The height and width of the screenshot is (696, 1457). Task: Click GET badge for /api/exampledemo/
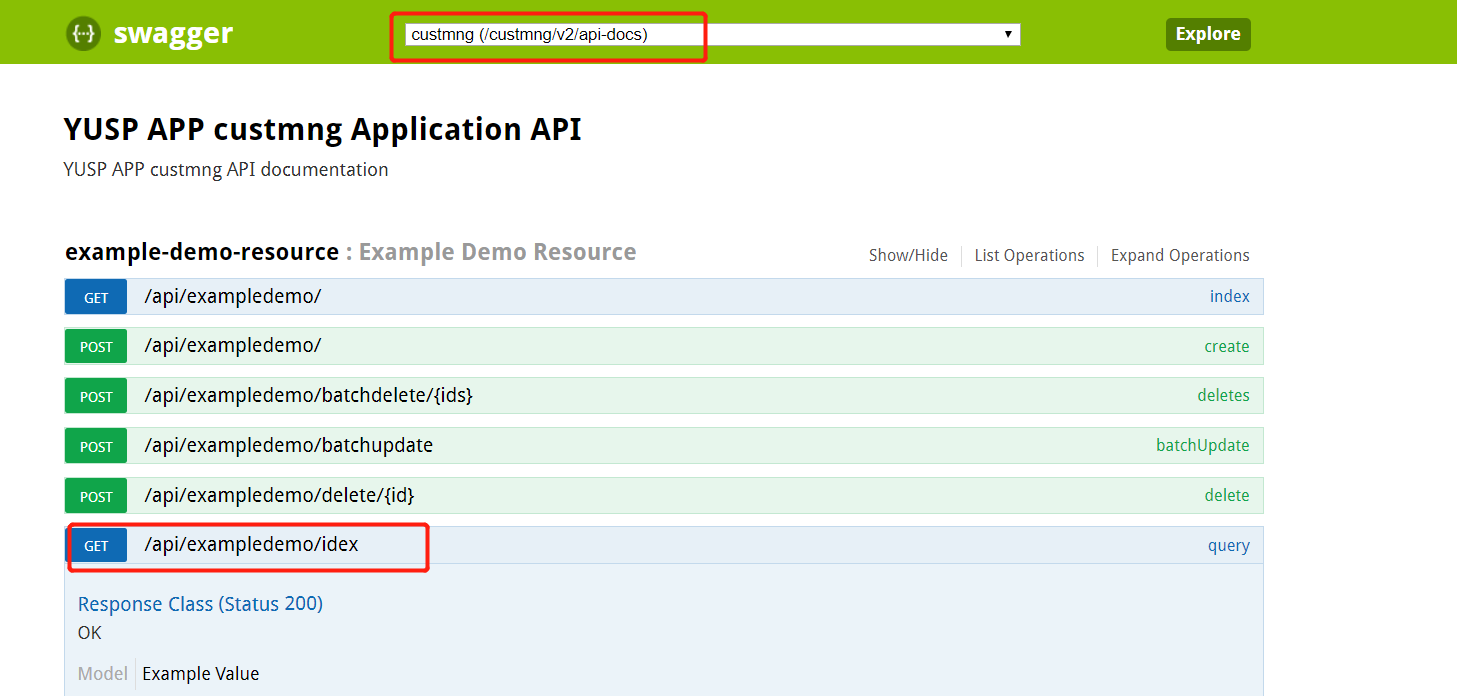[96, 297]
